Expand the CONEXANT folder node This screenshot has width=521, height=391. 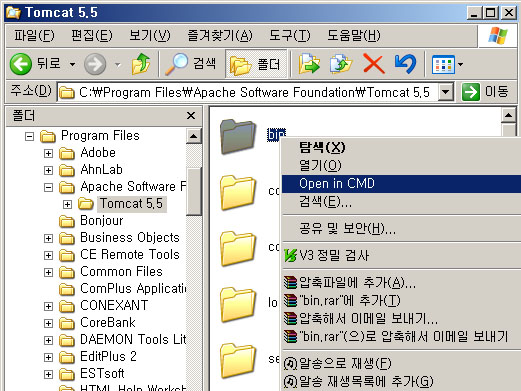coord(48,306)
